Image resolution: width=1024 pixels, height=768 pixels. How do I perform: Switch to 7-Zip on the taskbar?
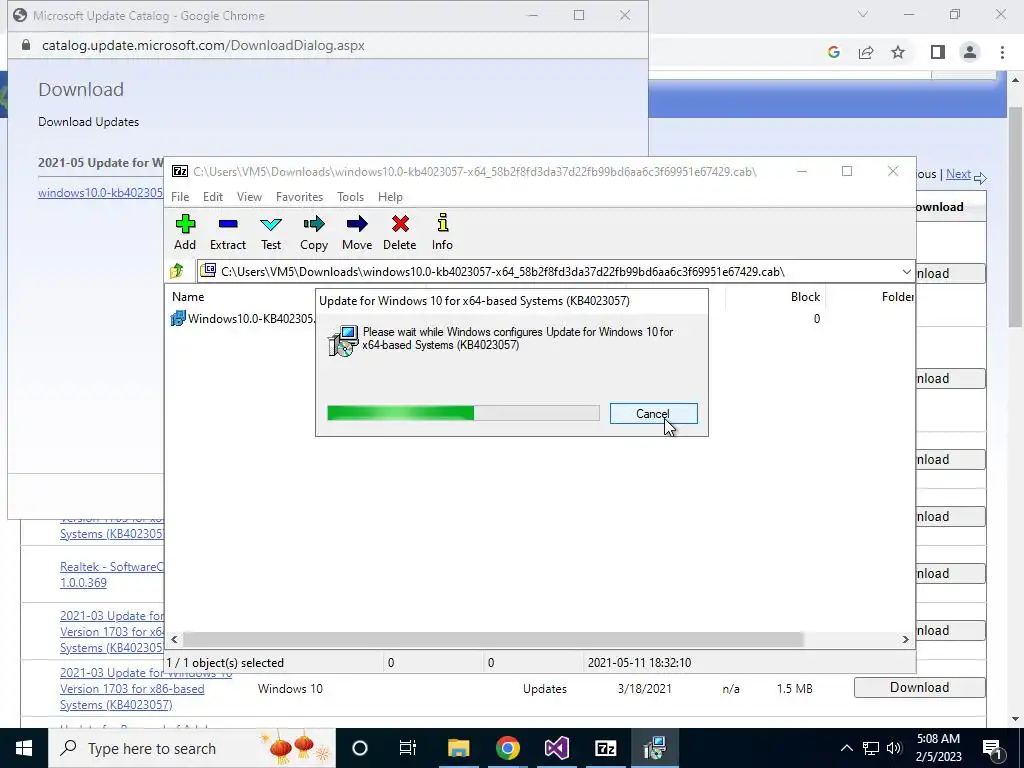[x=605, y=748]
